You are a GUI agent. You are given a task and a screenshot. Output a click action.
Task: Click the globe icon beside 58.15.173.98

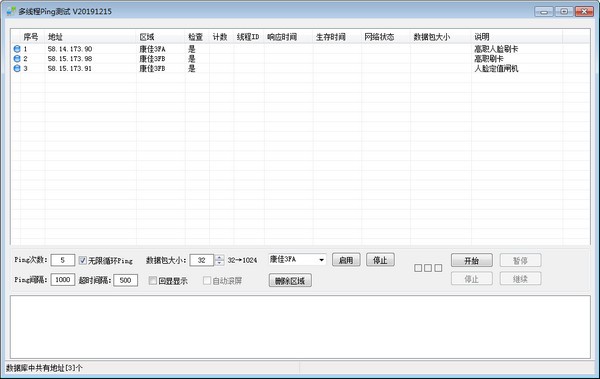[17, 59]
